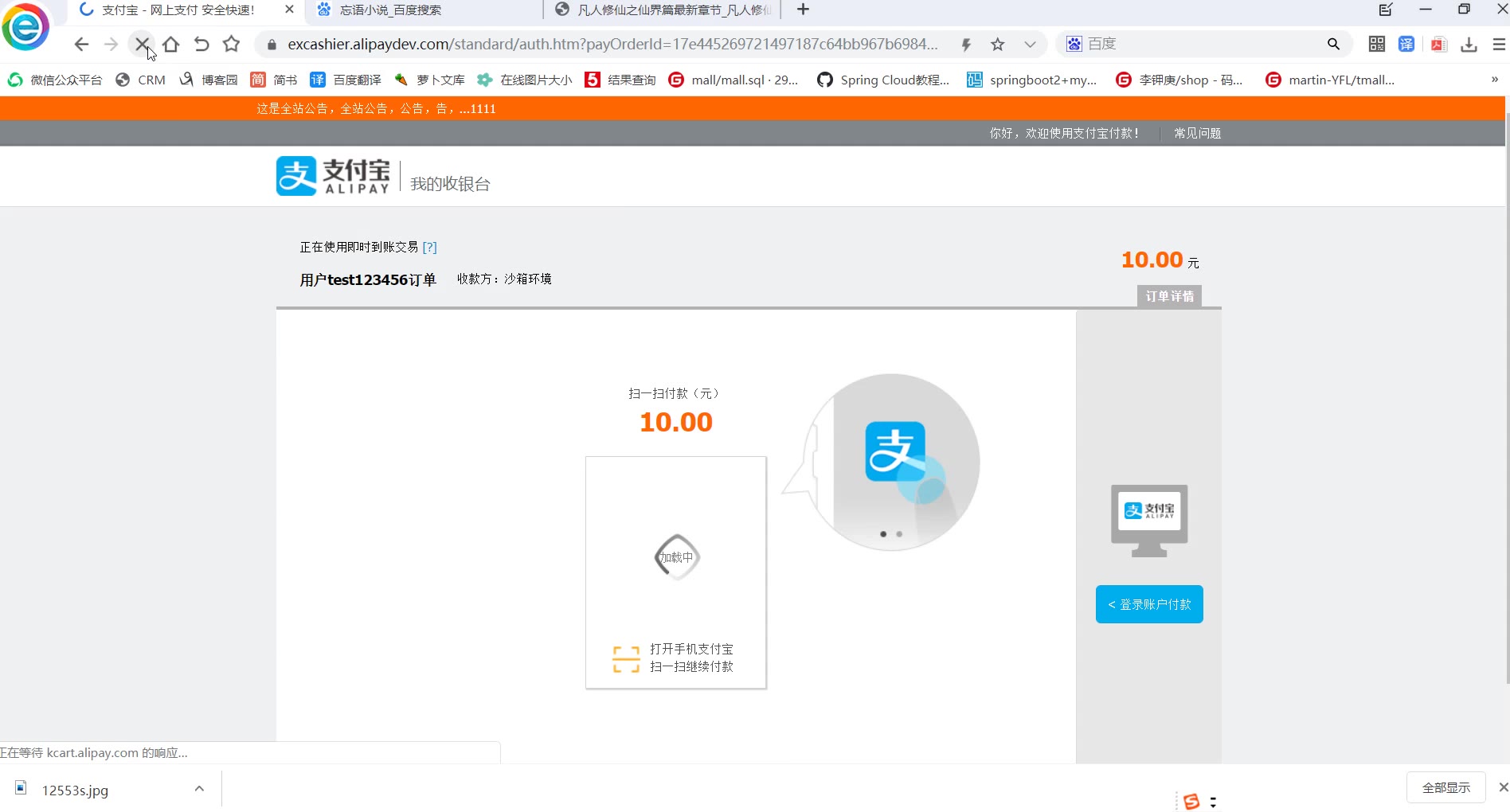1510x812 pixels.
Task: Open the 简书 bookmark
Action: [273, 80]
